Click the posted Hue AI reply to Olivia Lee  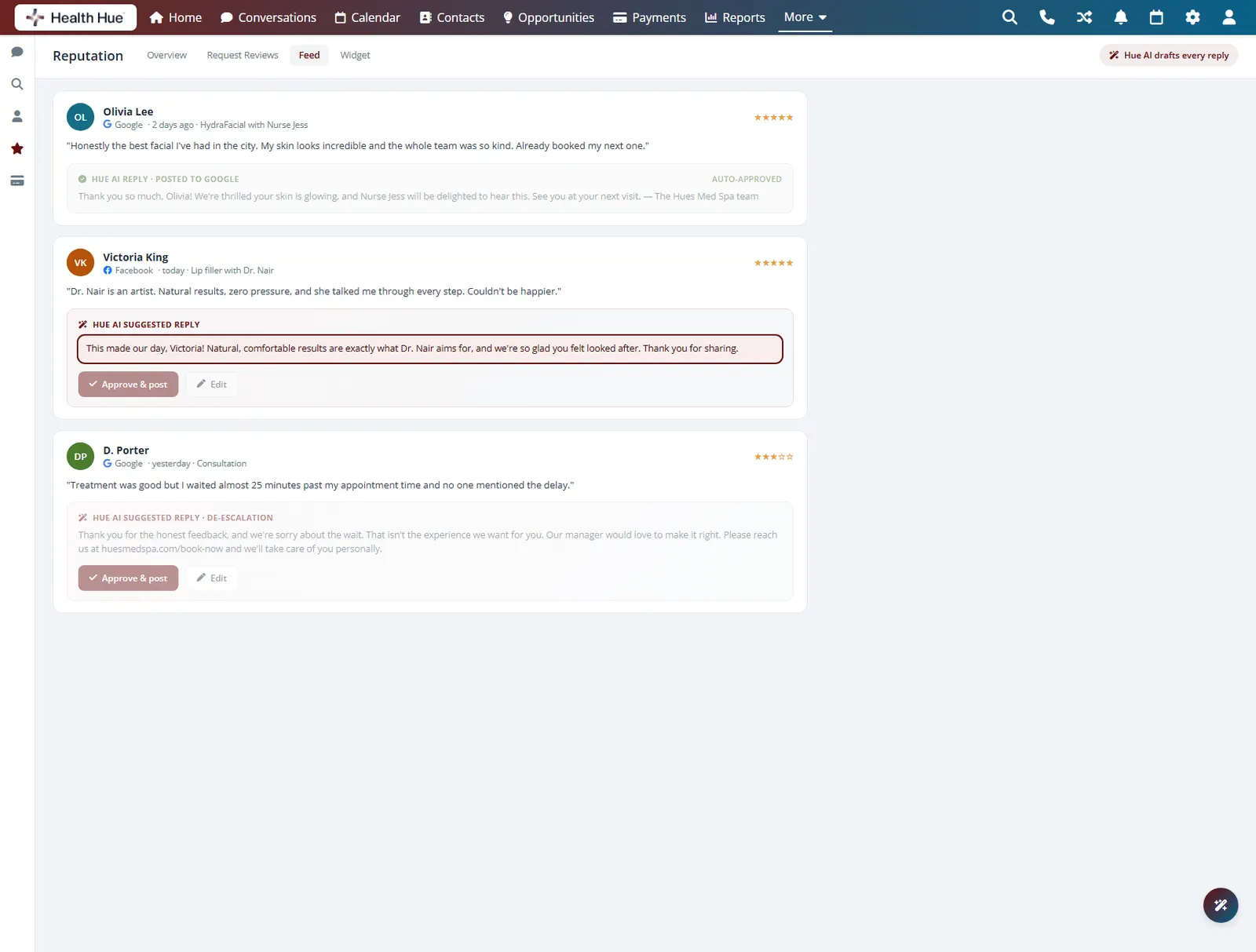pos(418,196)
